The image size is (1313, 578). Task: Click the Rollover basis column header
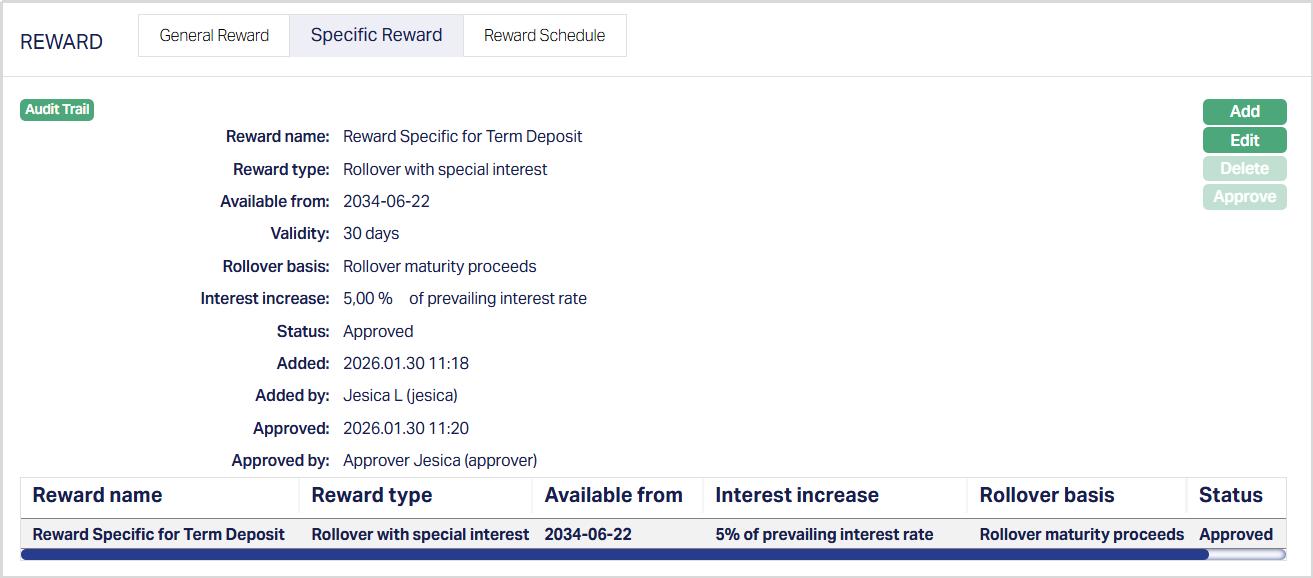click(x=1047, y=495)
